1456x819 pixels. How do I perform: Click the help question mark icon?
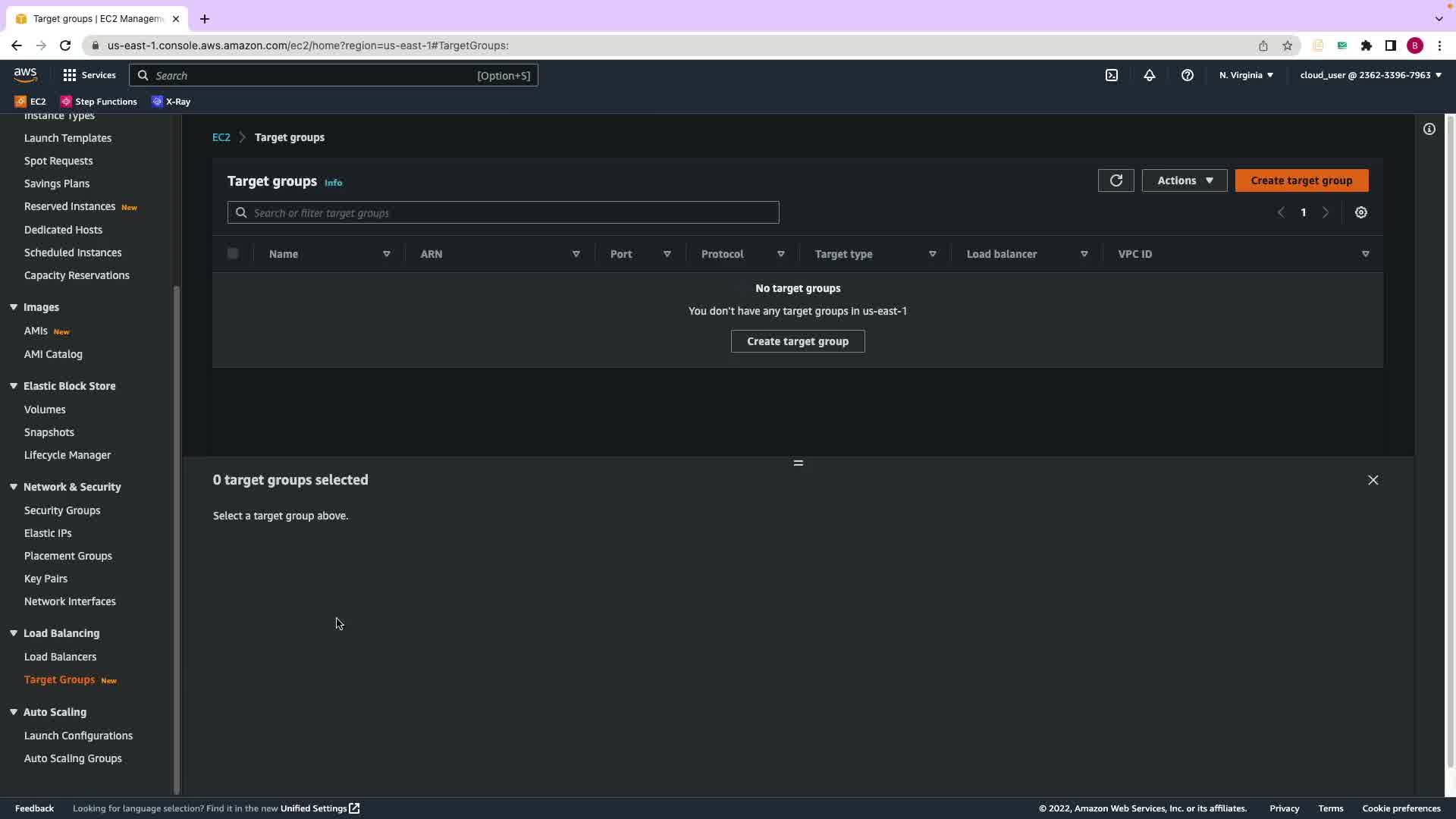click(x=1188, y=75)
